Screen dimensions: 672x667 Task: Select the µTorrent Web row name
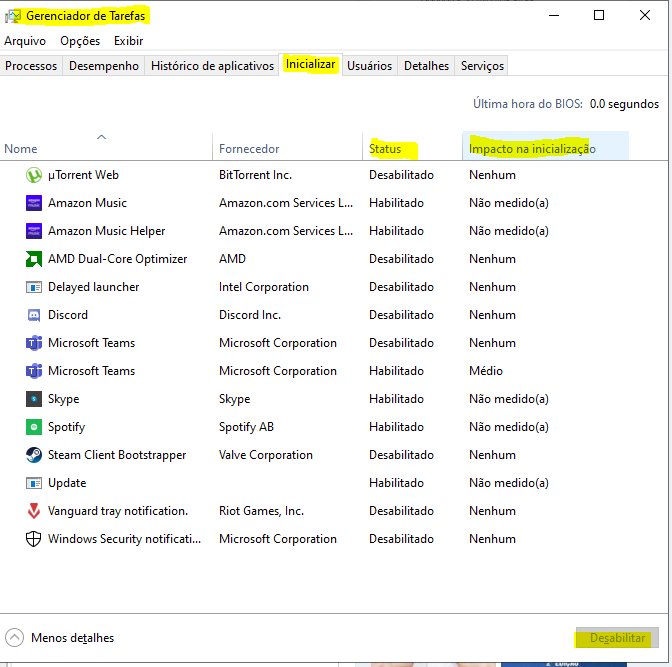[x=83, y=175]
